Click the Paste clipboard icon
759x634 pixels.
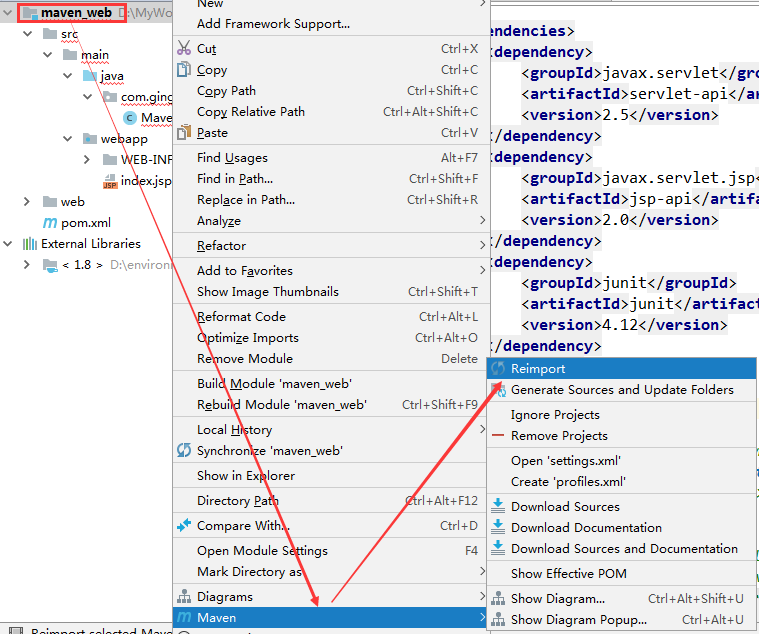pos(184,132)
